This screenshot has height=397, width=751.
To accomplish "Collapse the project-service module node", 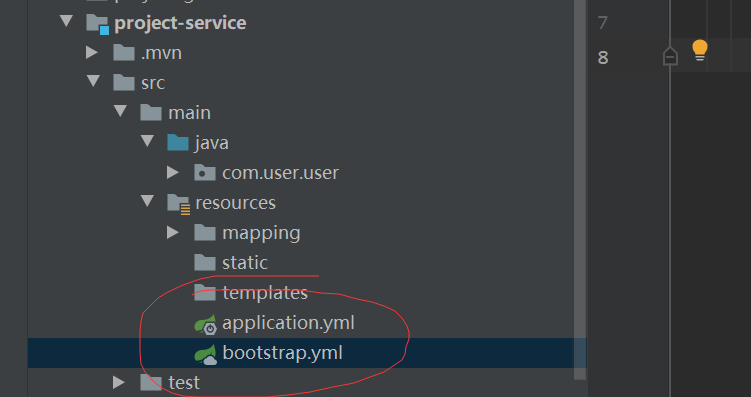I will point(66,21).
